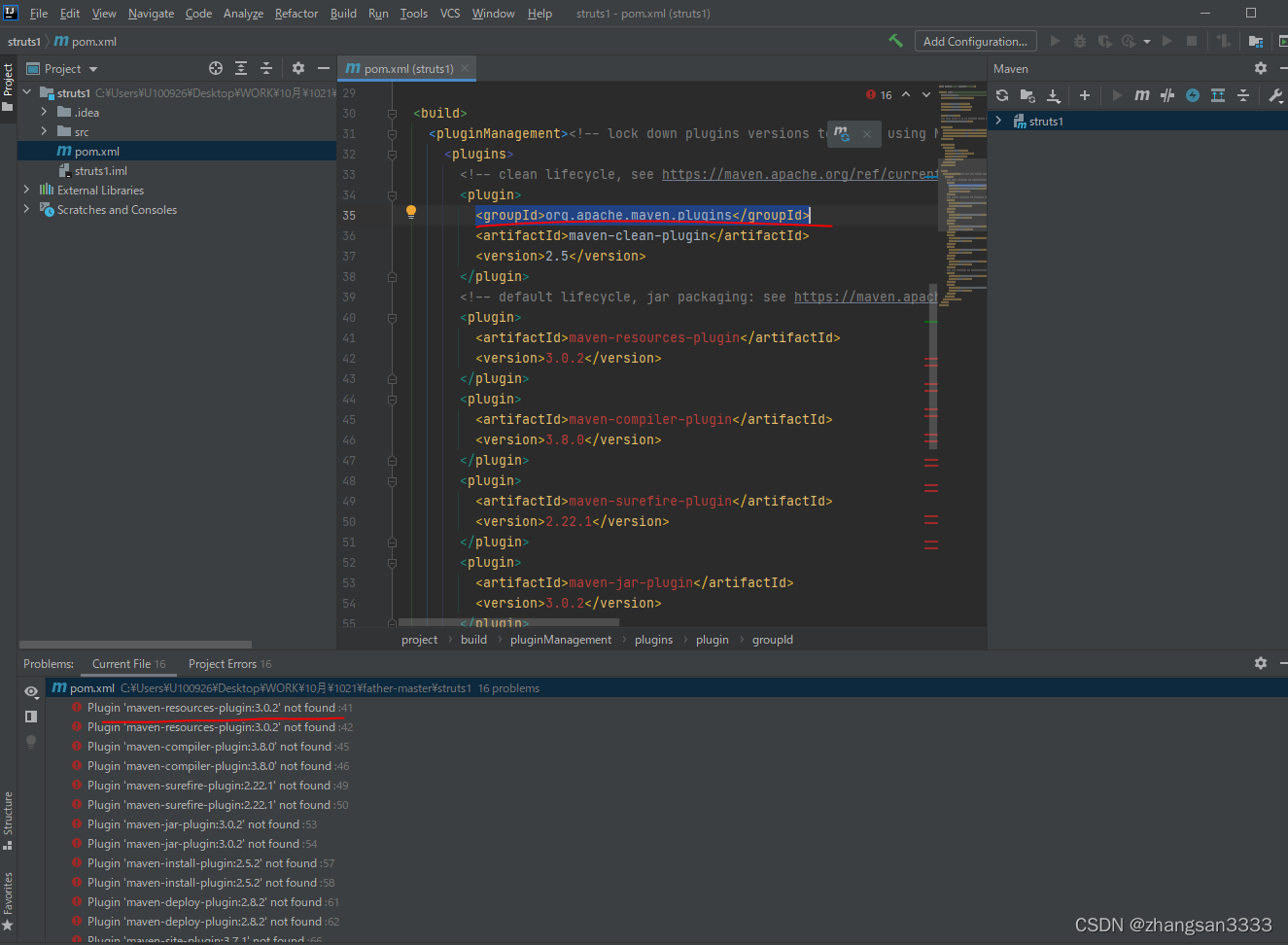The width and height of the screenshot is (1288, 945).
Task: Click 'build' in the editor breadcrumb
Action: (x=473, y=640)
